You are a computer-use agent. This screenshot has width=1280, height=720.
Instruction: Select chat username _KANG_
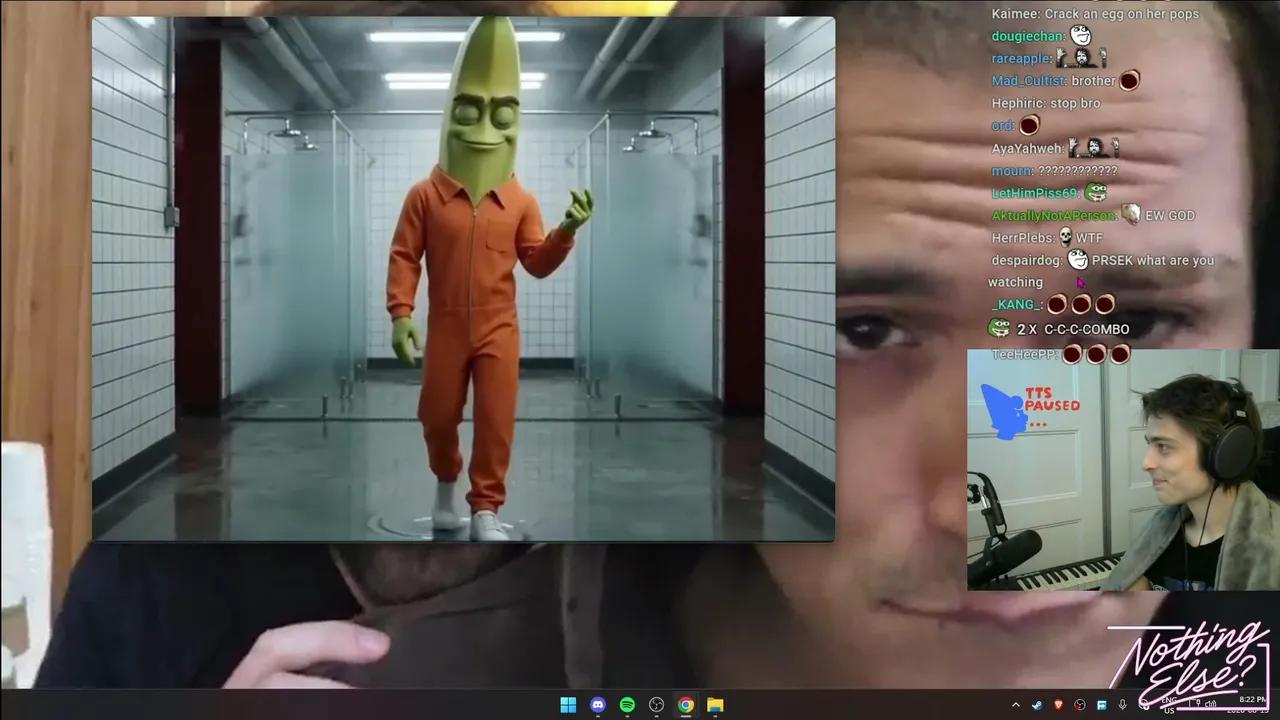[1015, 305]
